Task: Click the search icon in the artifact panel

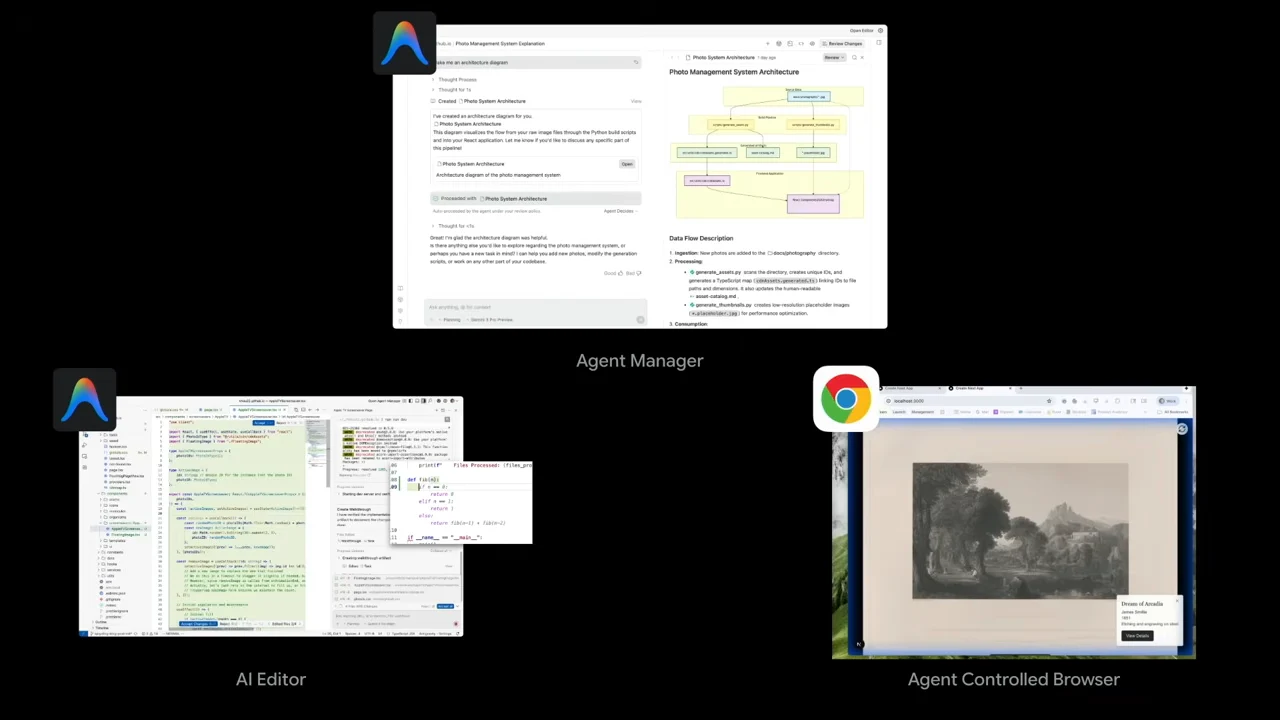Action: click(x=854, y=57)
